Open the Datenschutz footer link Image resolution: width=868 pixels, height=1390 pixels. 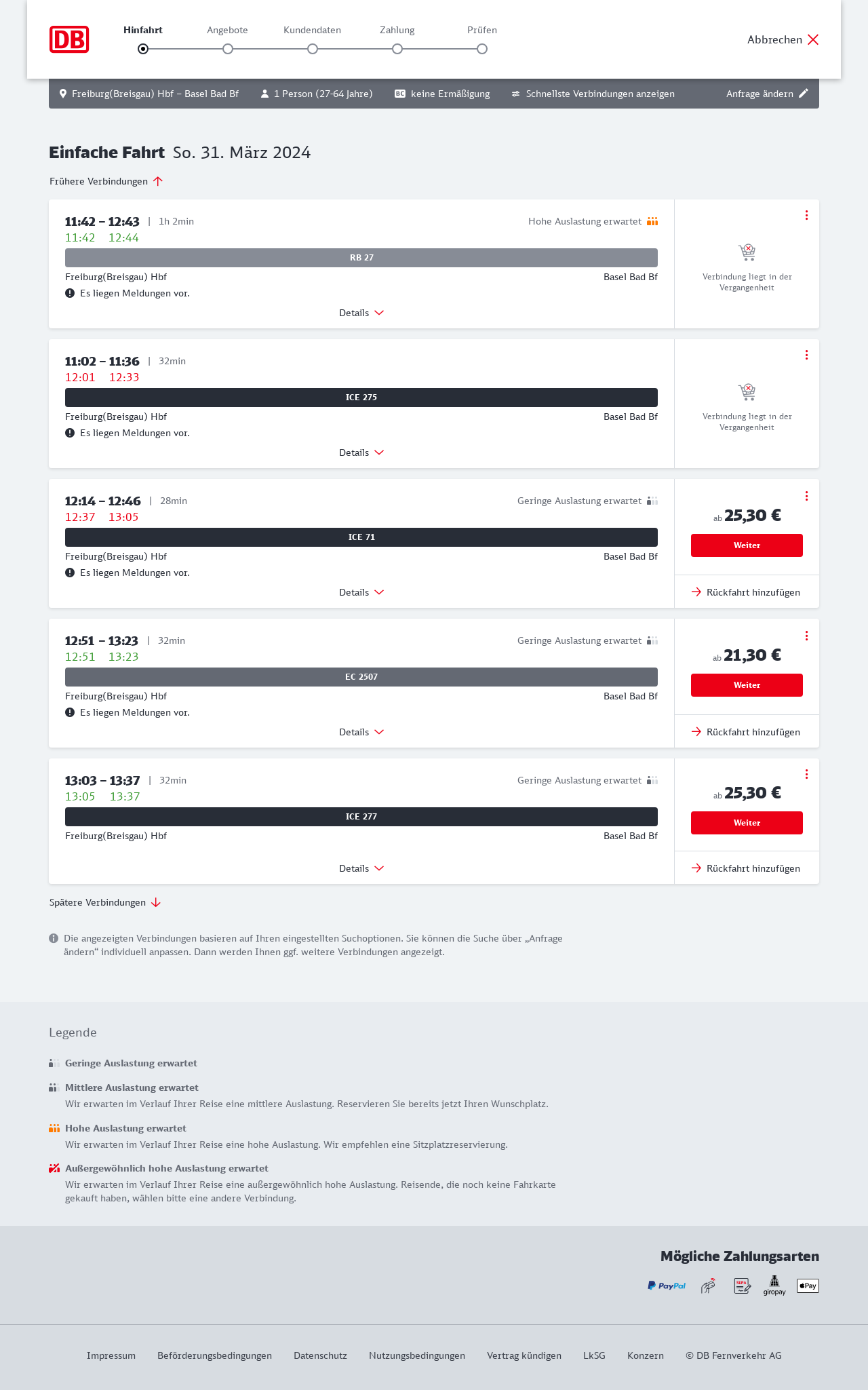pos(320,1355)
